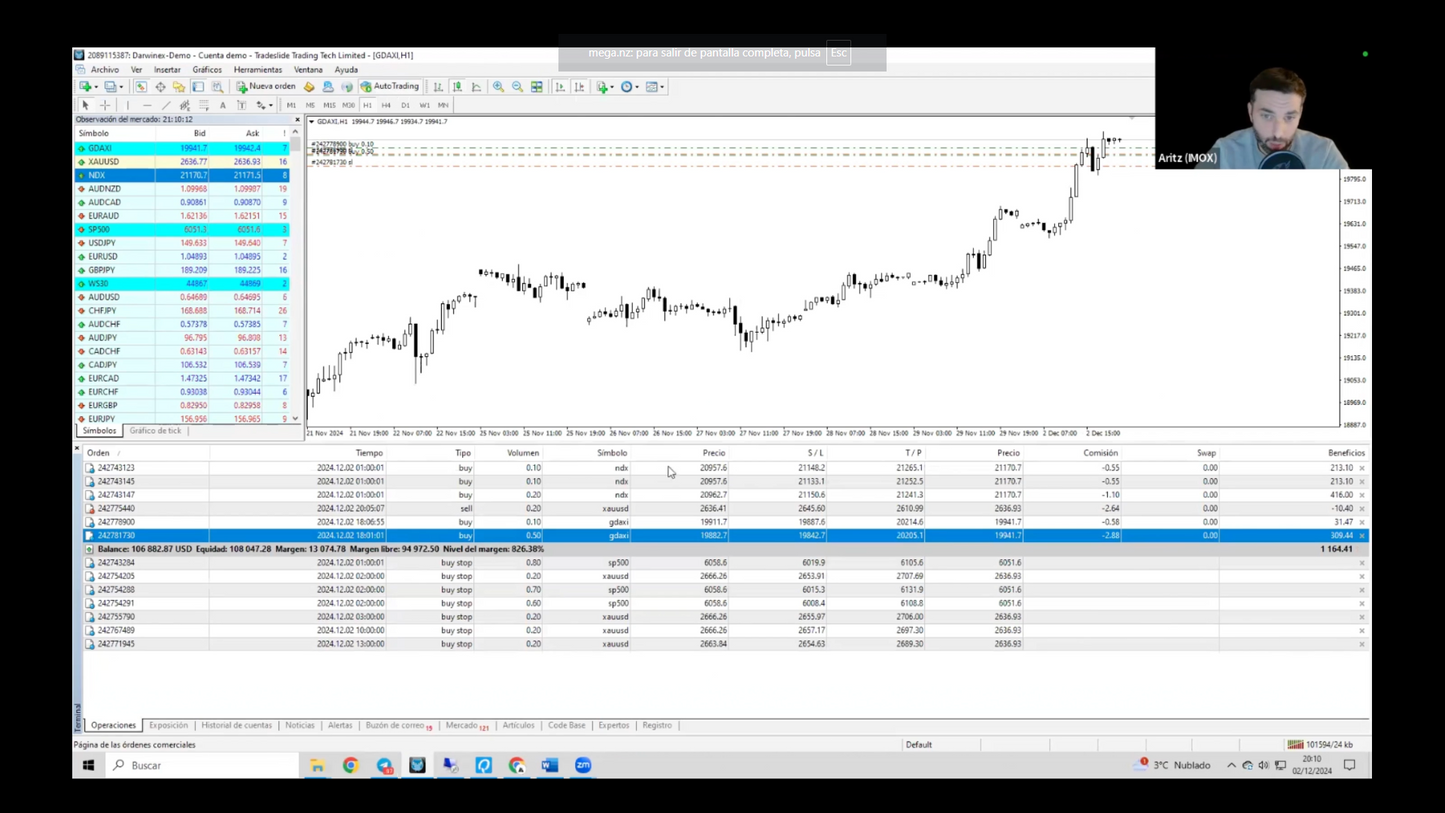The image size is (1445, 813).
Task: Open the Gráficos menu
Action: coord(207,70)
